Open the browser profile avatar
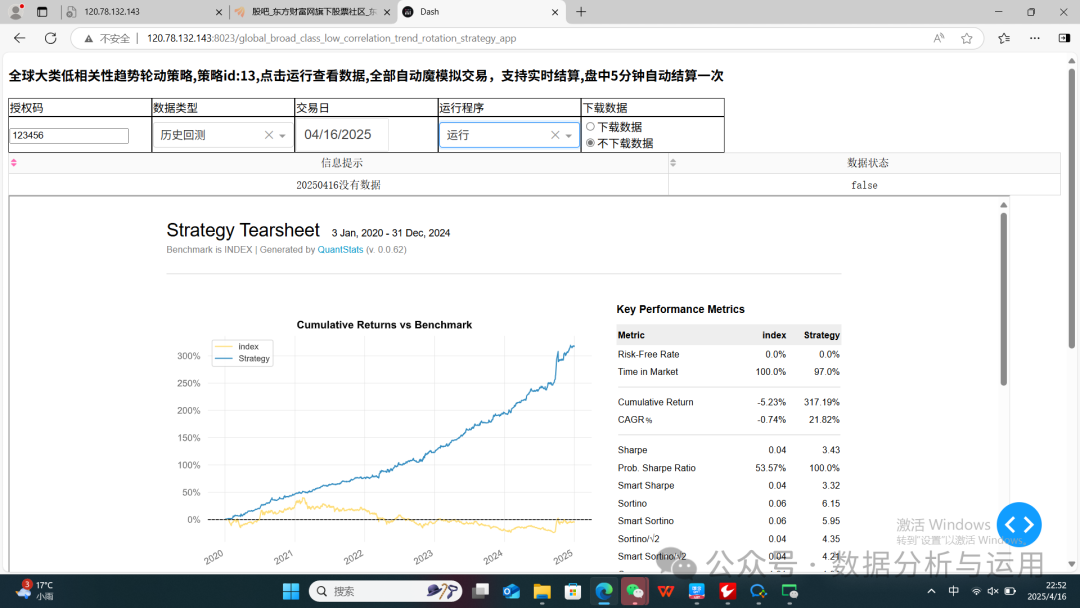The width and height of the screenshot is (1080, 608). [x=16, y=12]
